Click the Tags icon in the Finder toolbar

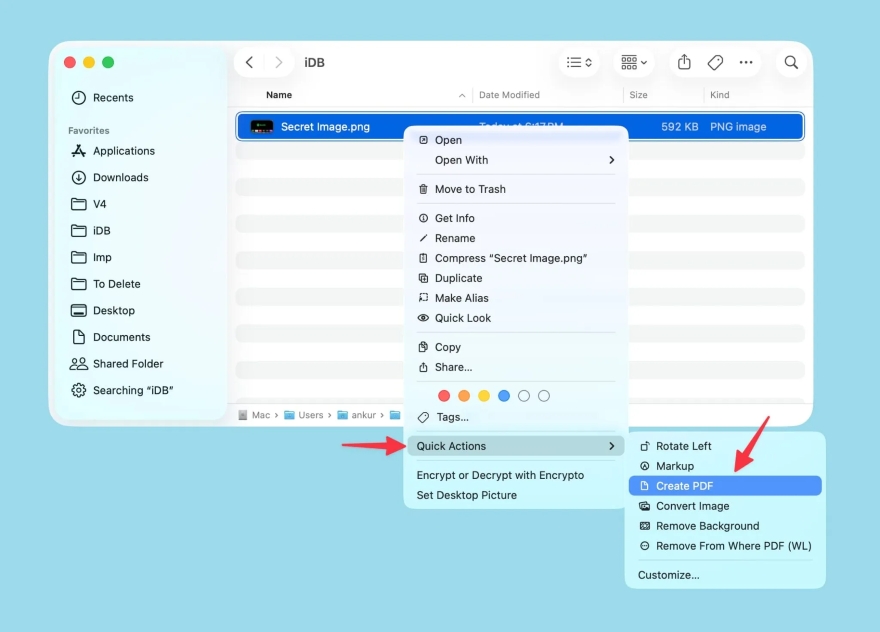coord(715,62)
